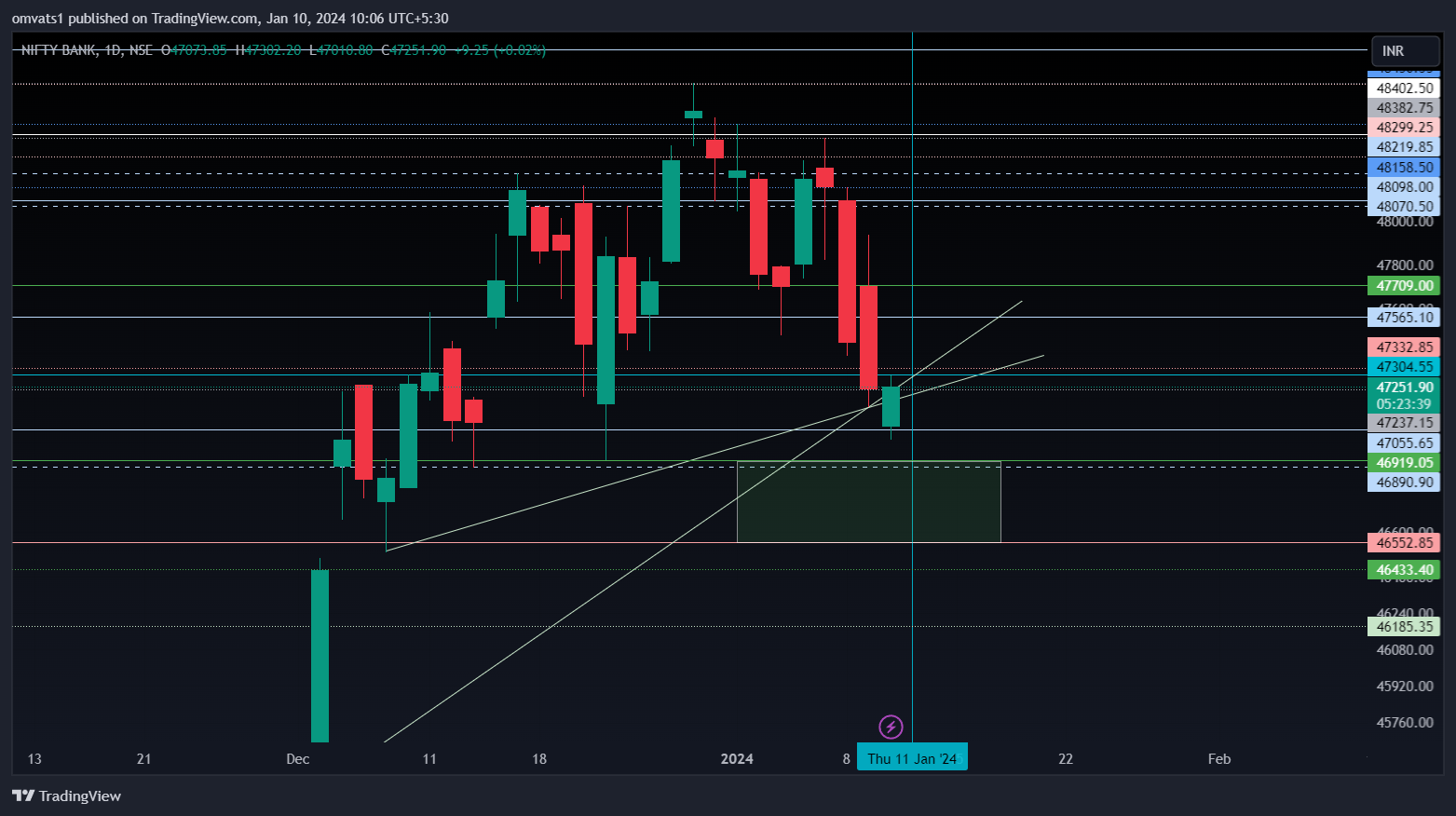This screenshot has width=1456, height=816.
Task: Click the 48098.00 price label
Action: pyautogui.click(x=1404, y=187)
